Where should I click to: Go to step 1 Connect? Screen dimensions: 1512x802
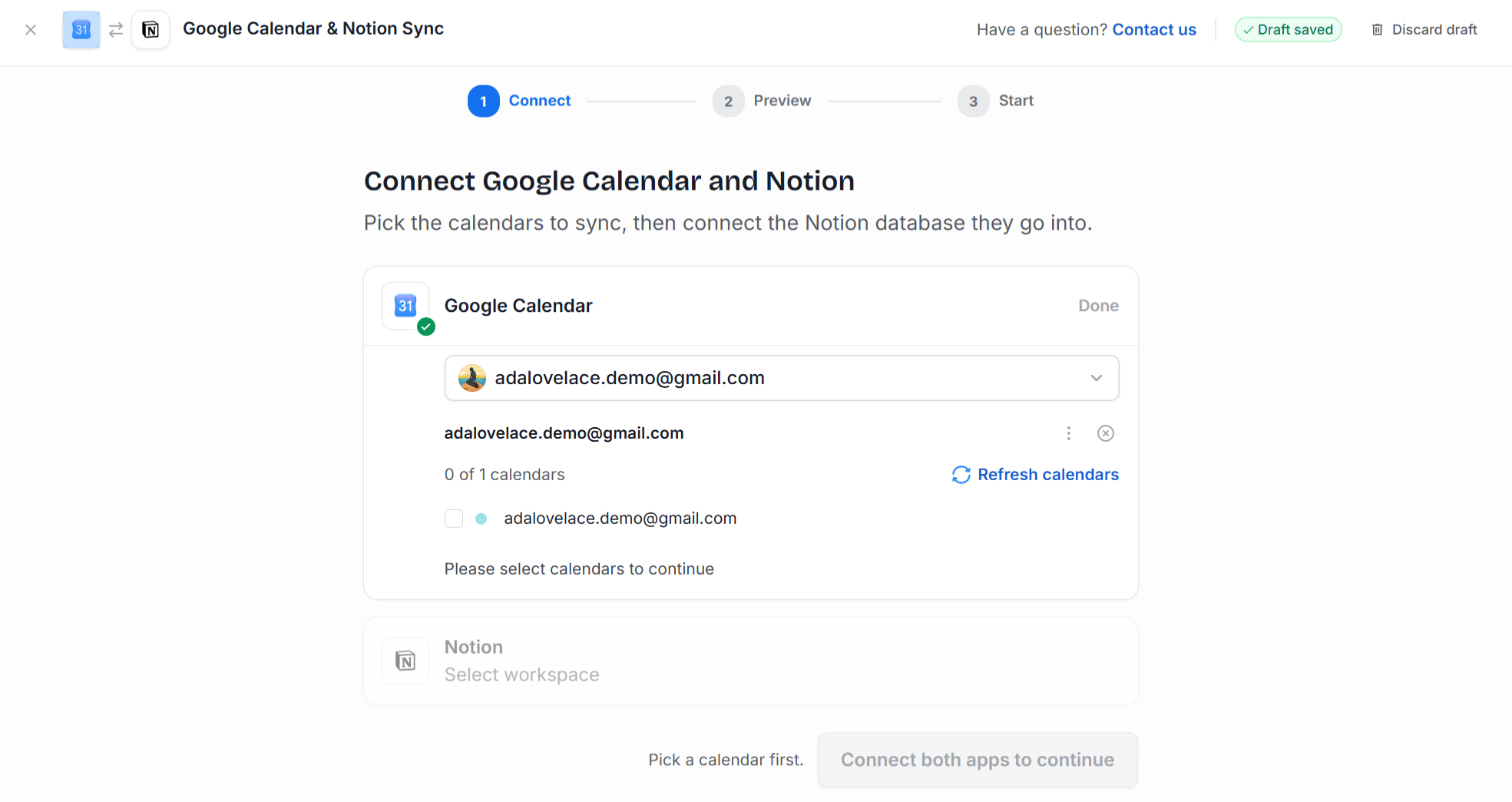click(519, 101)
